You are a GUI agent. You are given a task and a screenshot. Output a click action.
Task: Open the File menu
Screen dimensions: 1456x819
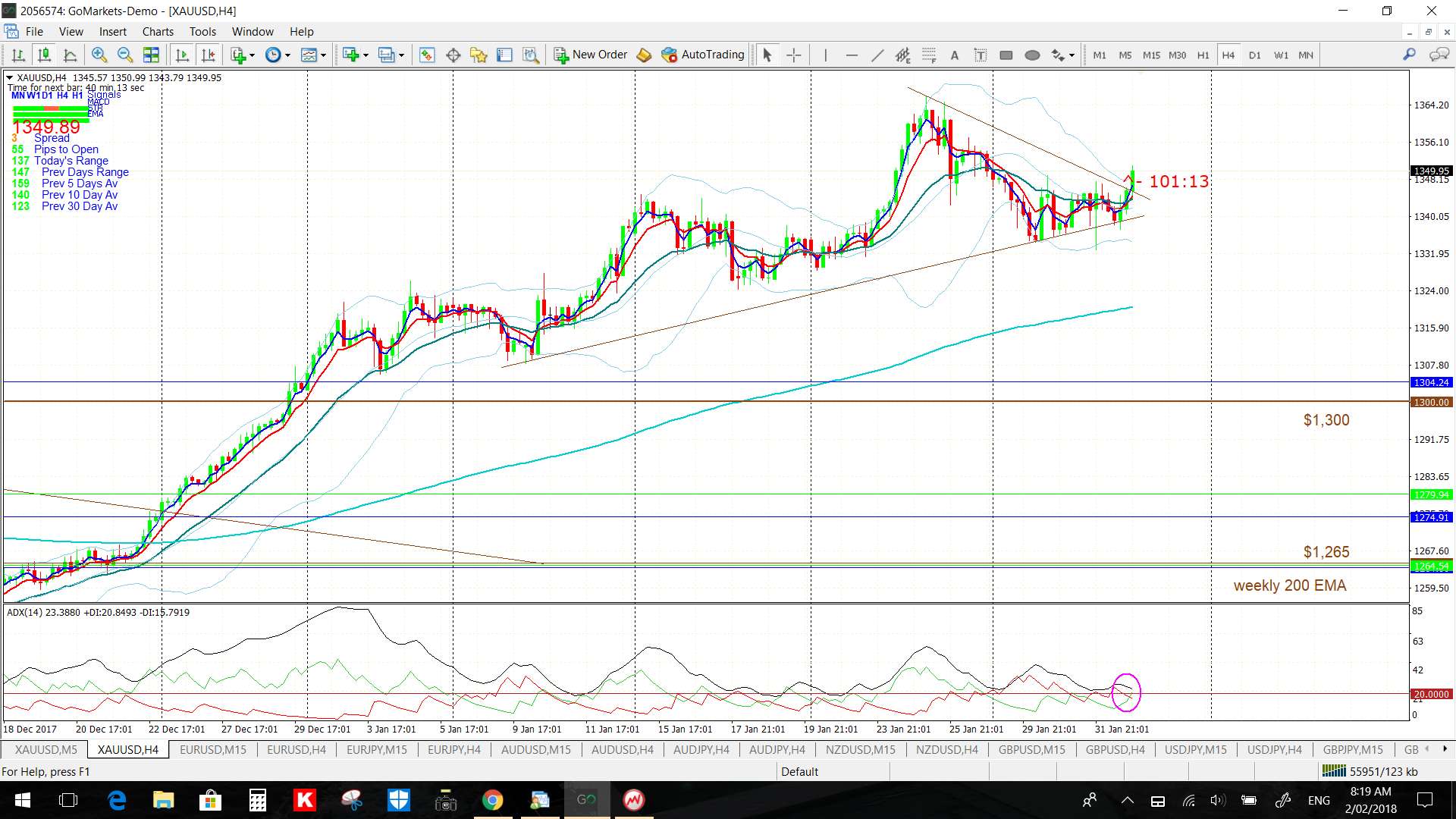point(34,31)
